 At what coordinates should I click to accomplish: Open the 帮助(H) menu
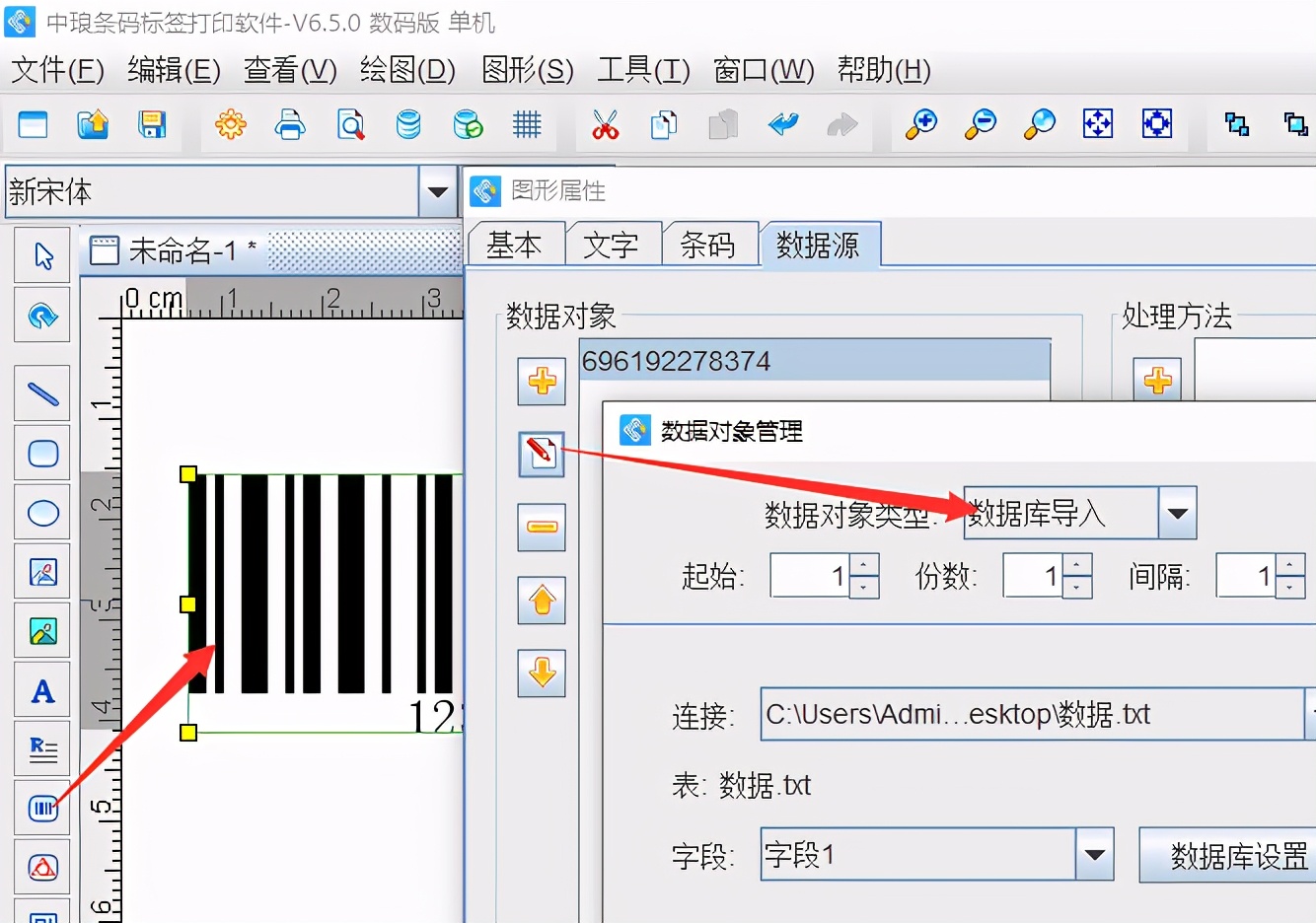tap(884, 70)
